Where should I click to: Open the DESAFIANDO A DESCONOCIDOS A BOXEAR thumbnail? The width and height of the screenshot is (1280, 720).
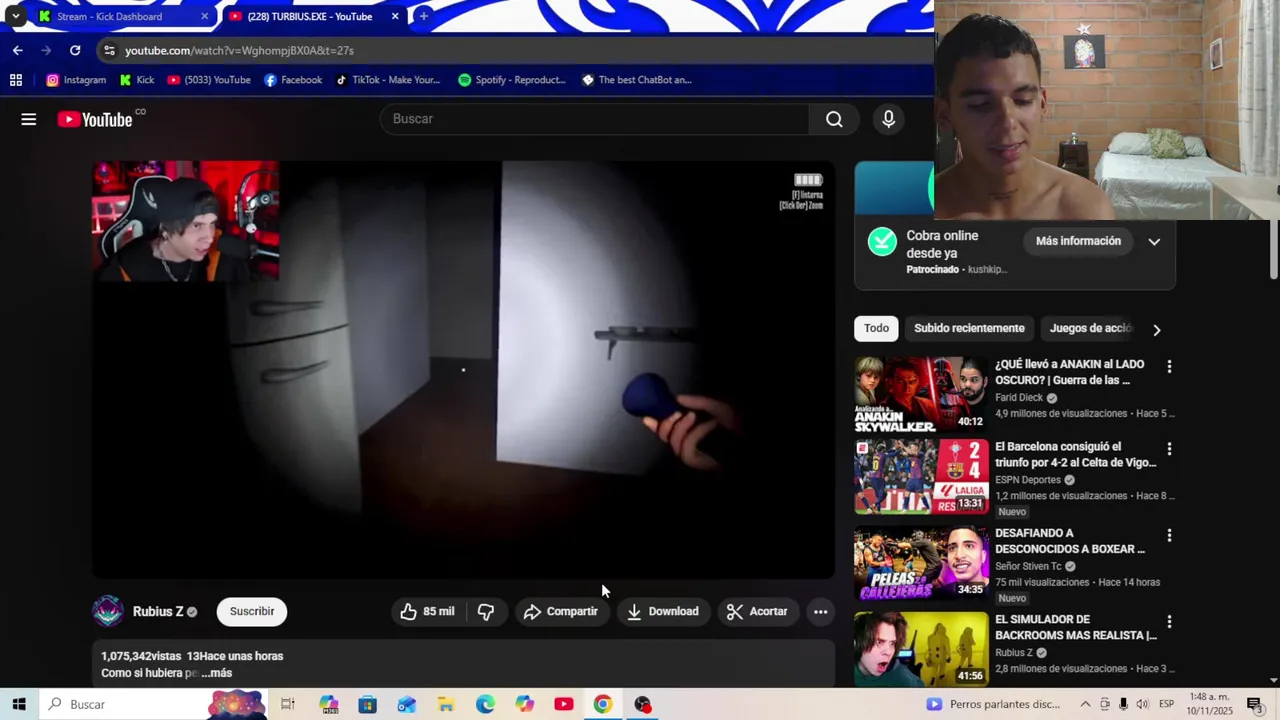coord(921,562)
